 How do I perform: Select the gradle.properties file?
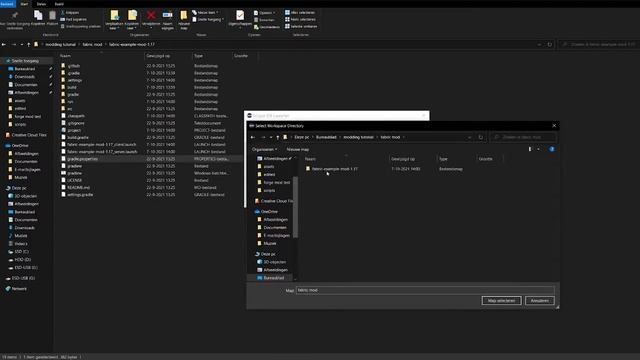(x=82, y=159)
